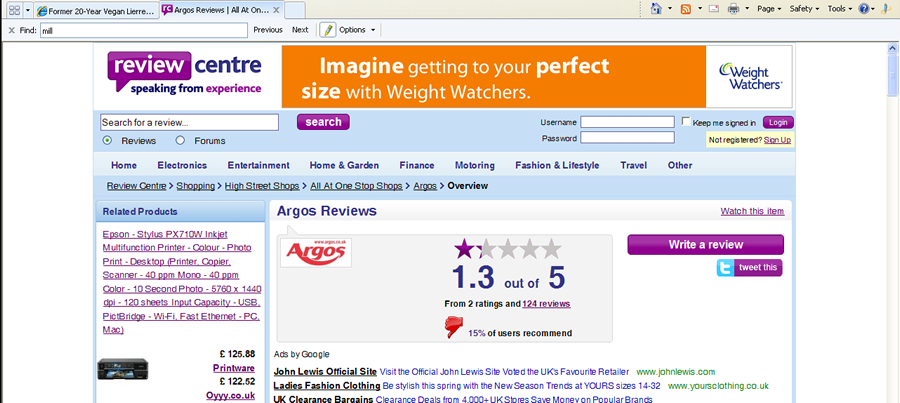This screenshot has height=403, width=900.
Task: Expand the tab list dropdown arrow
Action: (x=28, y=10)
